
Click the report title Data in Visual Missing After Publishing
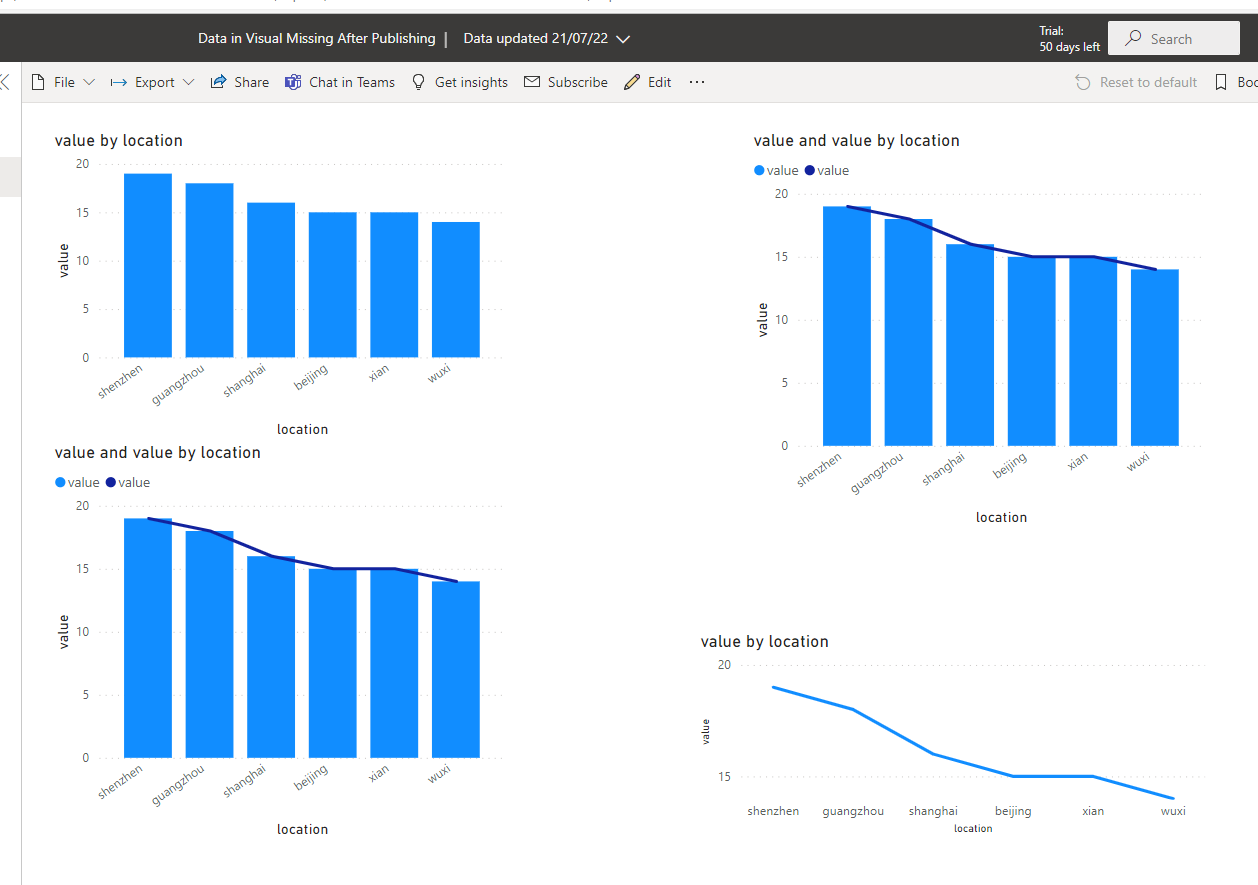(316, 38)
